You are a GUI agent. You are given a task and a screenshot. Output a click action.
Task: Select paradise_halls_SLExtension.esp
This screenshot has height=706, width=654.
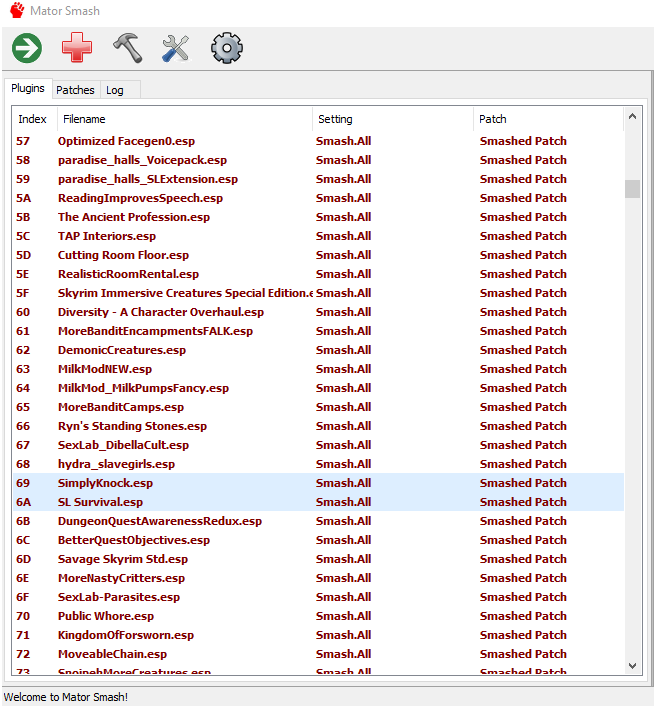click(318, 179)
